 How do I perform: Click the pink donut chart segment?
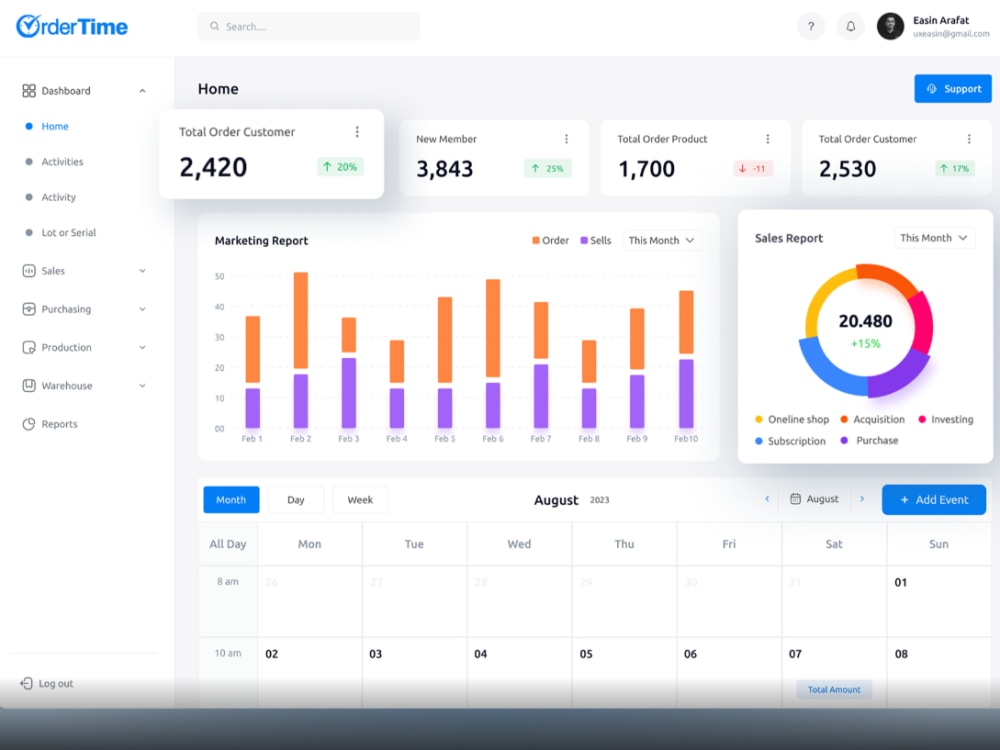pyautogui.click(x=921, y=323)
